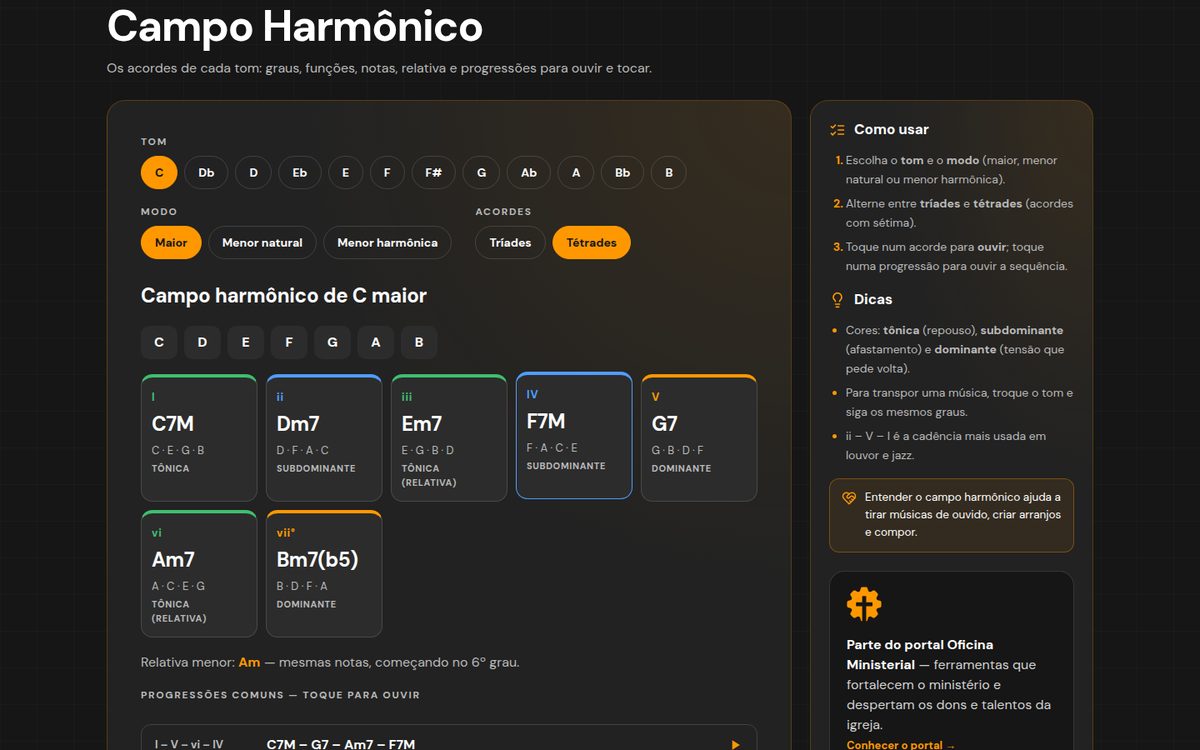
Task: Select the E key pill
Action: (x=346, y=173)
